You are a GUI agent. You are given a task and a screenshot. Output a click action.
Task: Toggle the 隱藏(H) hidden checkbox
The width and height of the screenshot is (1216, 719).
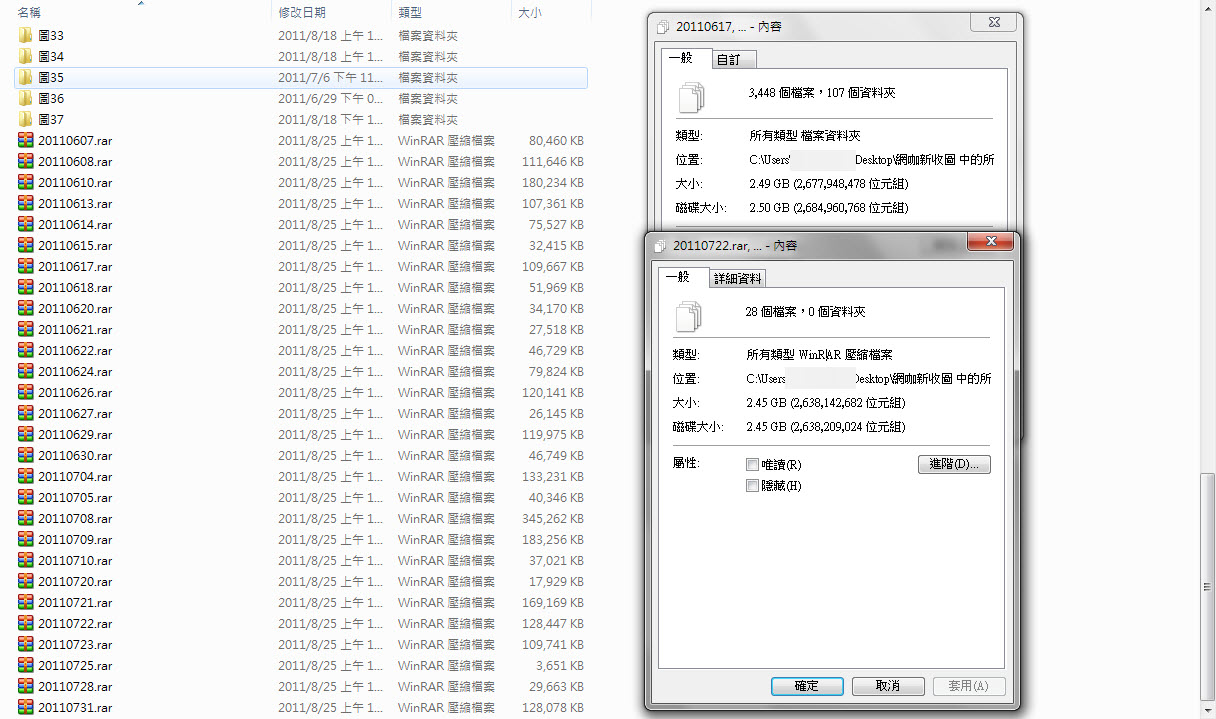(752, 486)
